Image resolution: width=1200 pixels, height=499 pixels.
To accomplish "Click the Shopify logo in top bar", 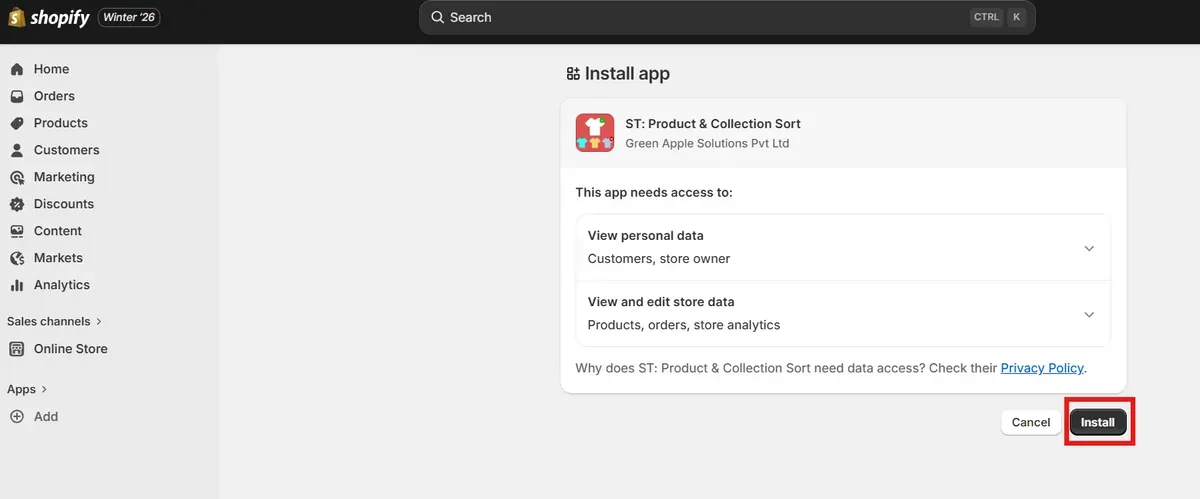I will [49, 18].
